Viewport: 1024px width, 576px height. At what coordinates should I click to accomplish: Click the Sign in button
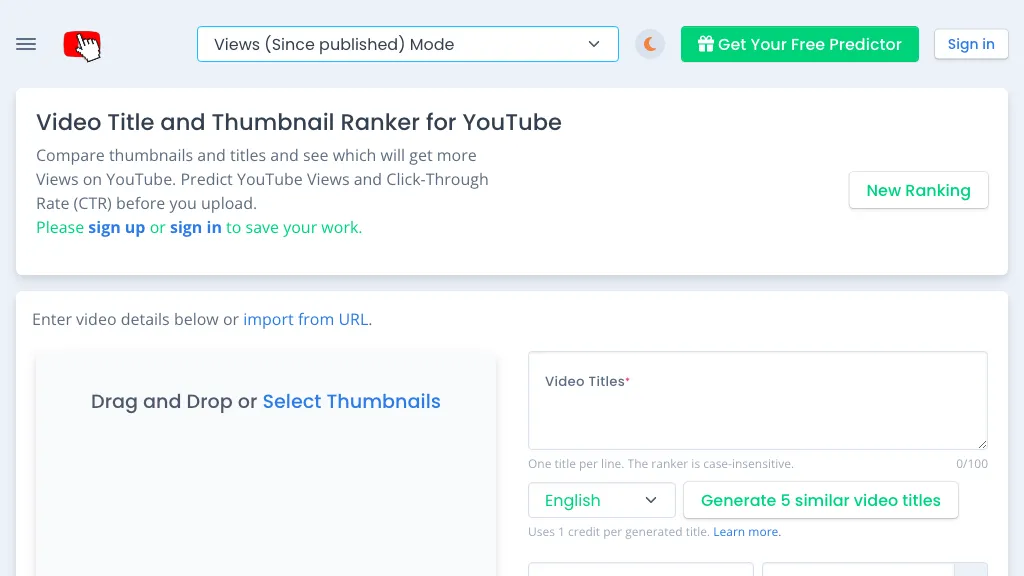click(970, 44)
